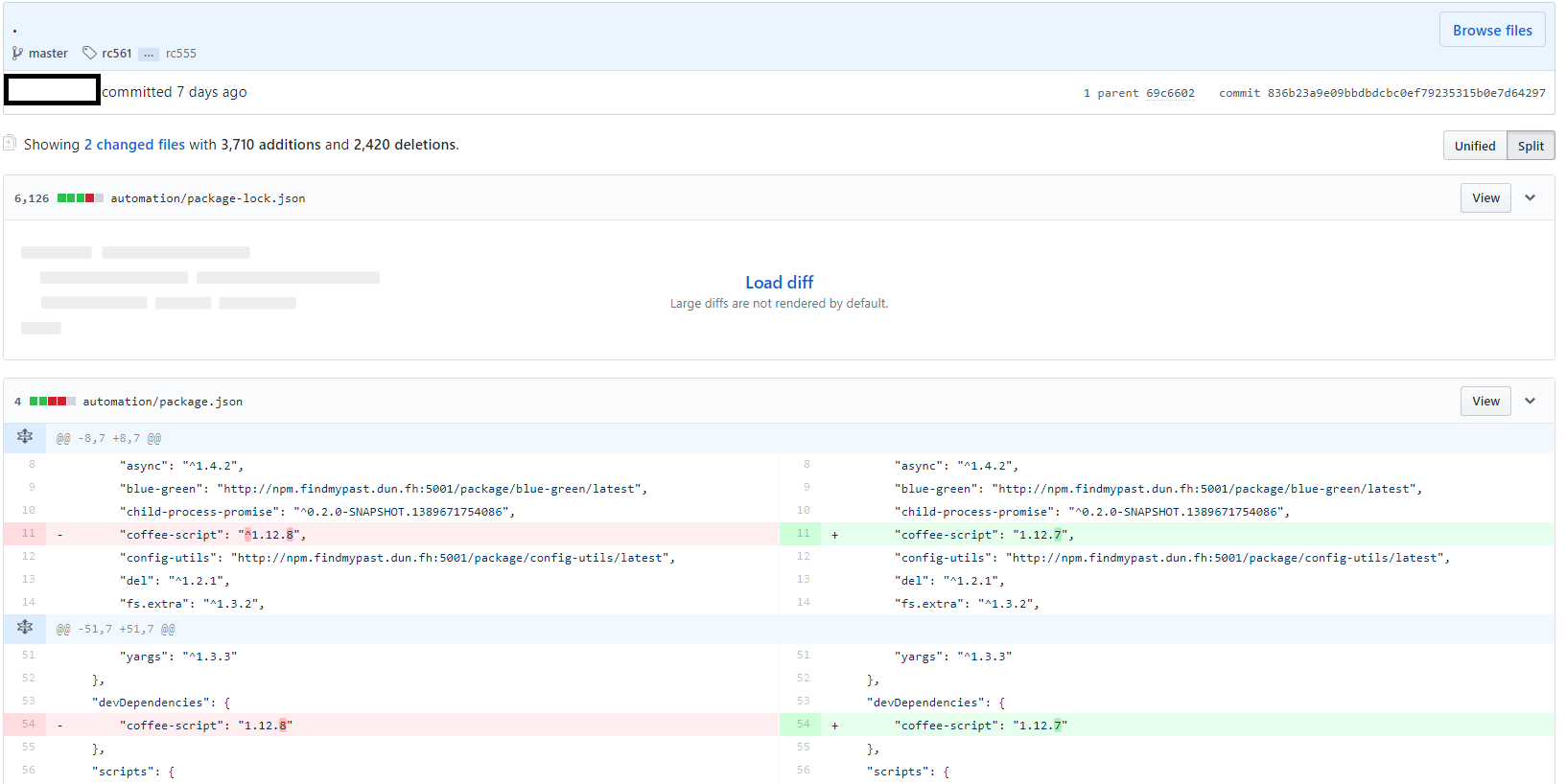Open the master branch link
Viewport: 1567px width, 784px height.
click(48, 54)
